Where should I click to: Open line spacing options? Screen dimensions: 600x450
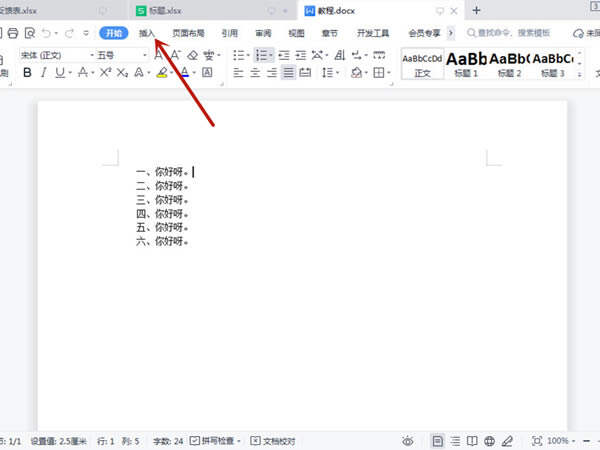[x=327, y=72]
